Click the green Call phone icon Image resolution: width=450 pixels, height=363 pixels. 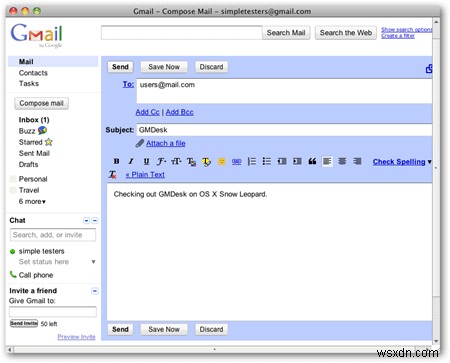tap(13, 275)
